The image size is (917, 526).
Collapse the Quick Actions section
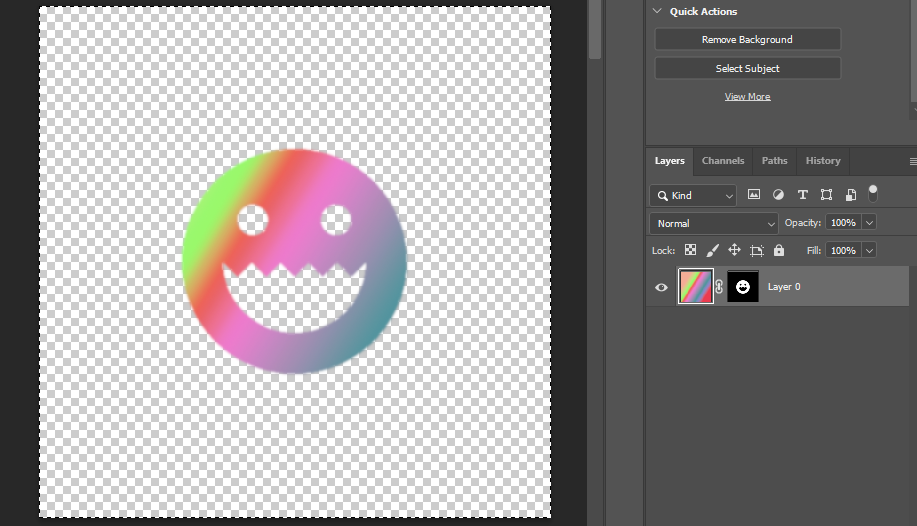657,11
